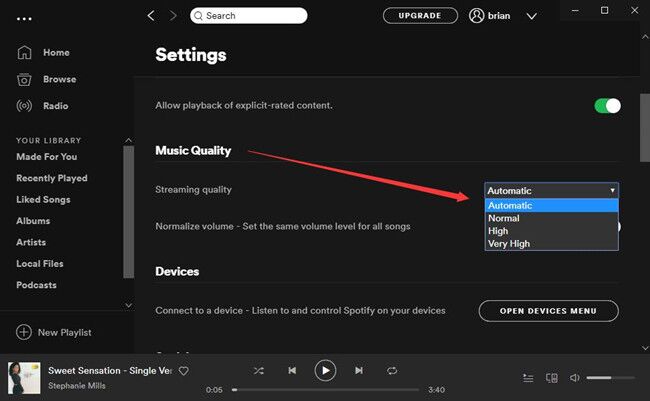
Task: Expand the user menu chevron next to brian
Action: click(531, 16)
